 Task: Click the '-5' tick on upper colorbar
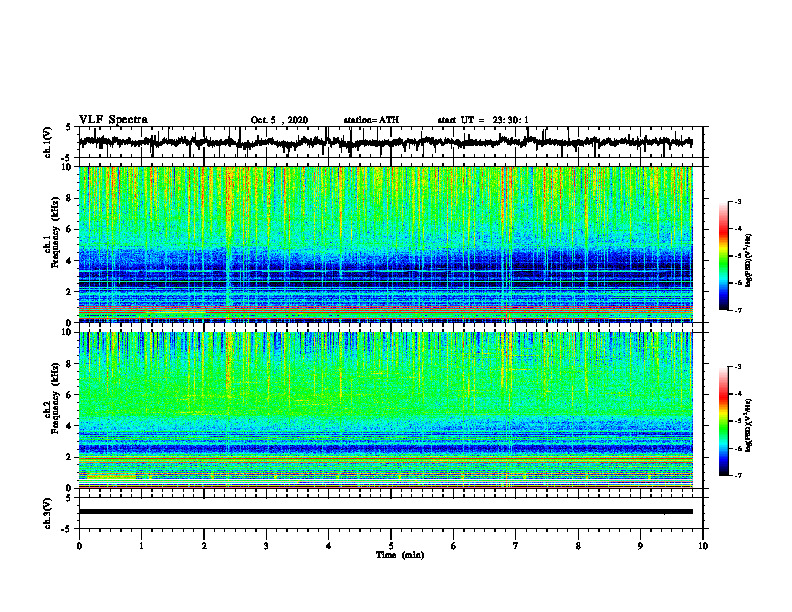[x=737, y=256]
